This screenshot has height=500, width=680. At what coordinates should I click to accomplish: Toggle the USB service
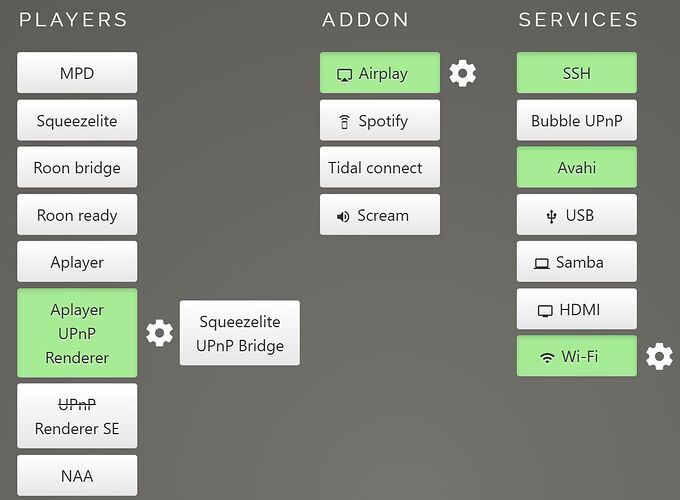click(x=577, y=215)
